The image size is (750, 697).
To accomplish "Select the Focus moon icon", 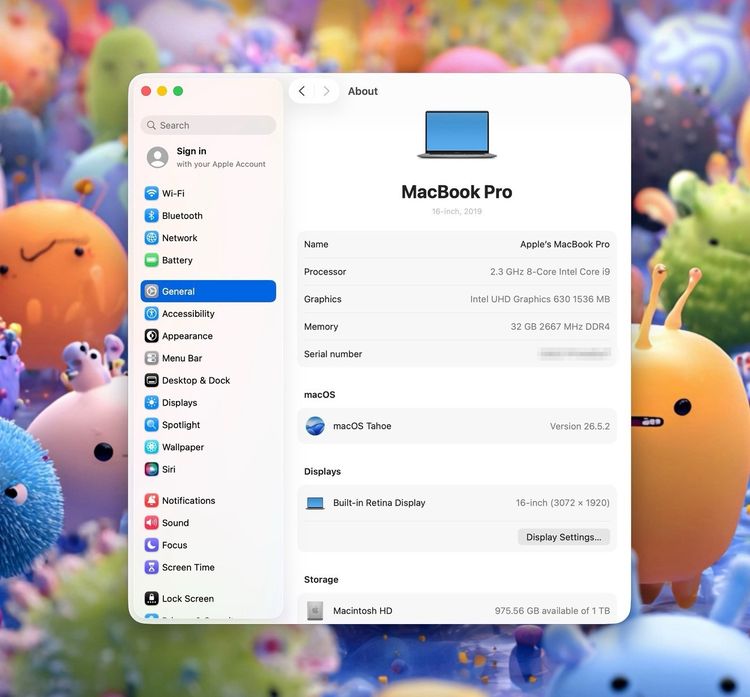I will tap(151, 545).
